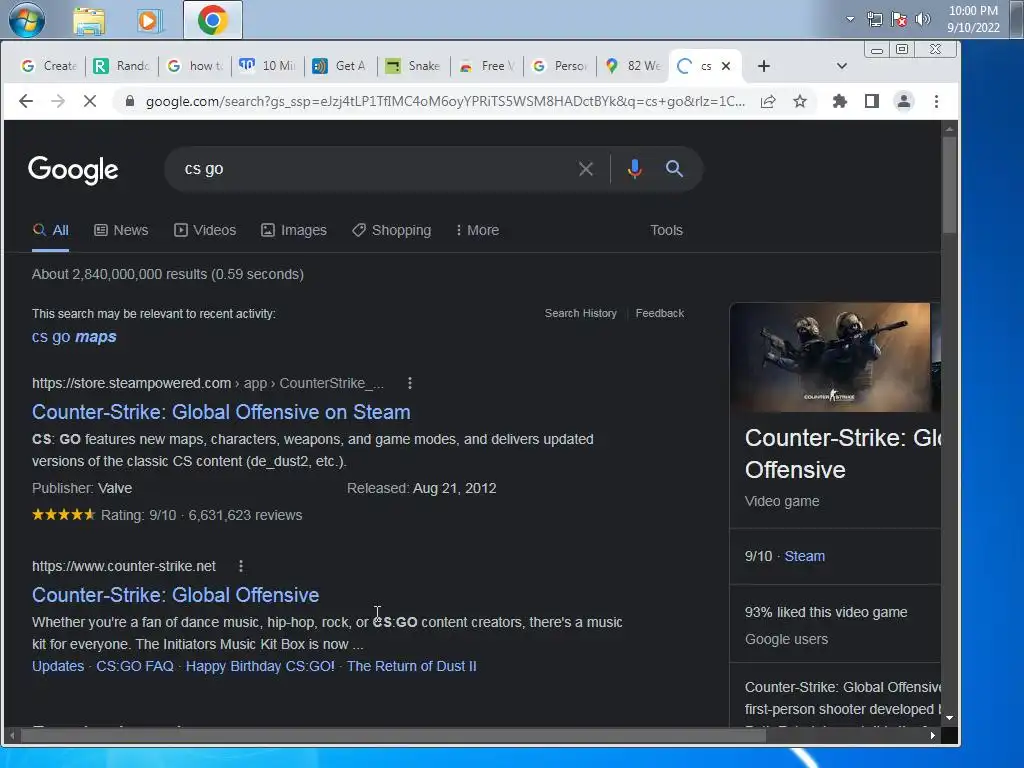The width and height of the screenshot is (1024, 768).
Task: Click the Counter-Strike knowledge panel image
Action: [x=830, y=357]
